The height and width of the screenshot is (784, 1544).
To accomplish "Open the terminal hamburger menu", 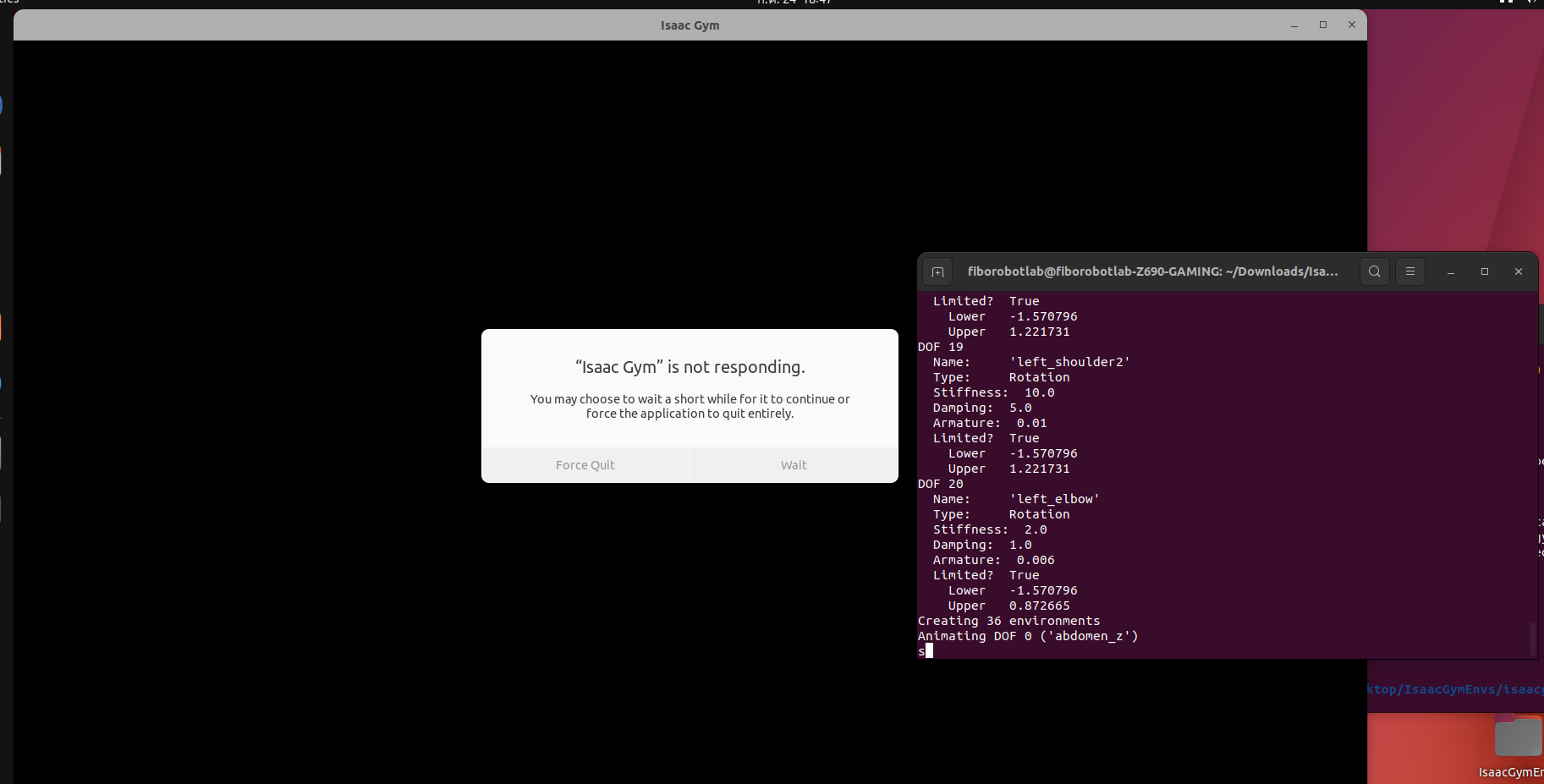I will point(1409,271).
